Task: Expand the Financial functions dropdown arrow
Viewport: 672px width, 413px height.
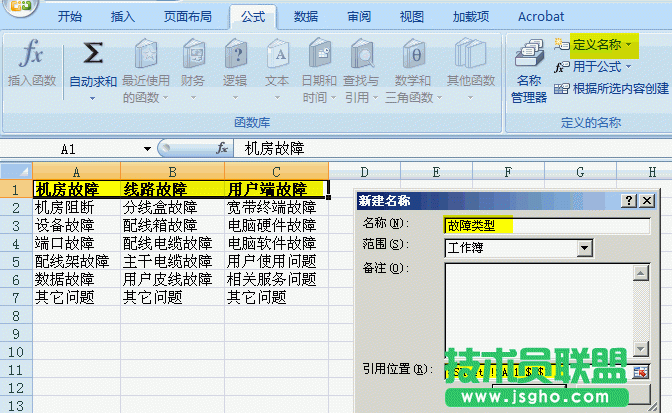Action: point(193,98)
